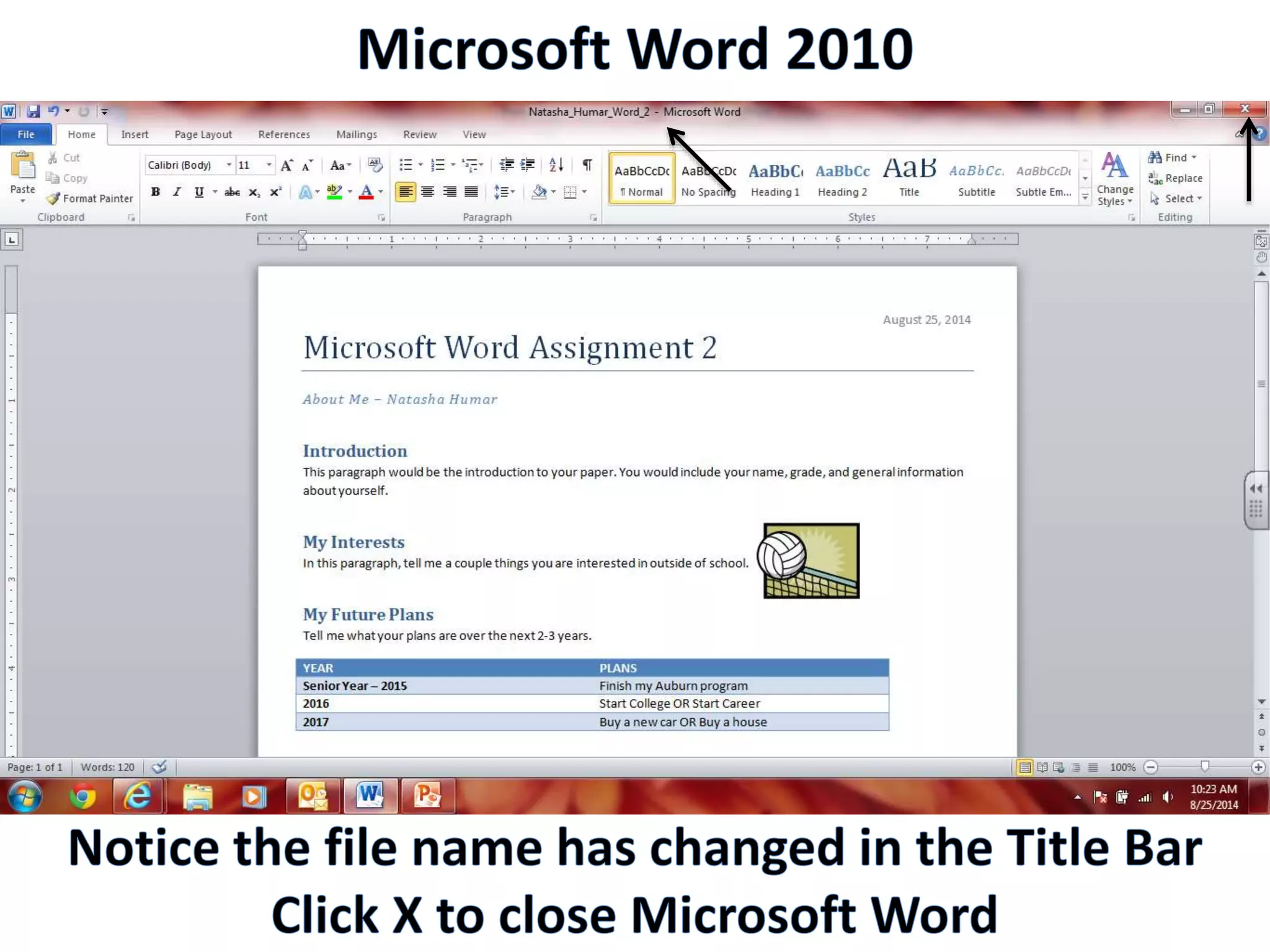Open the font size dropdown showing 11

(269, 165)
